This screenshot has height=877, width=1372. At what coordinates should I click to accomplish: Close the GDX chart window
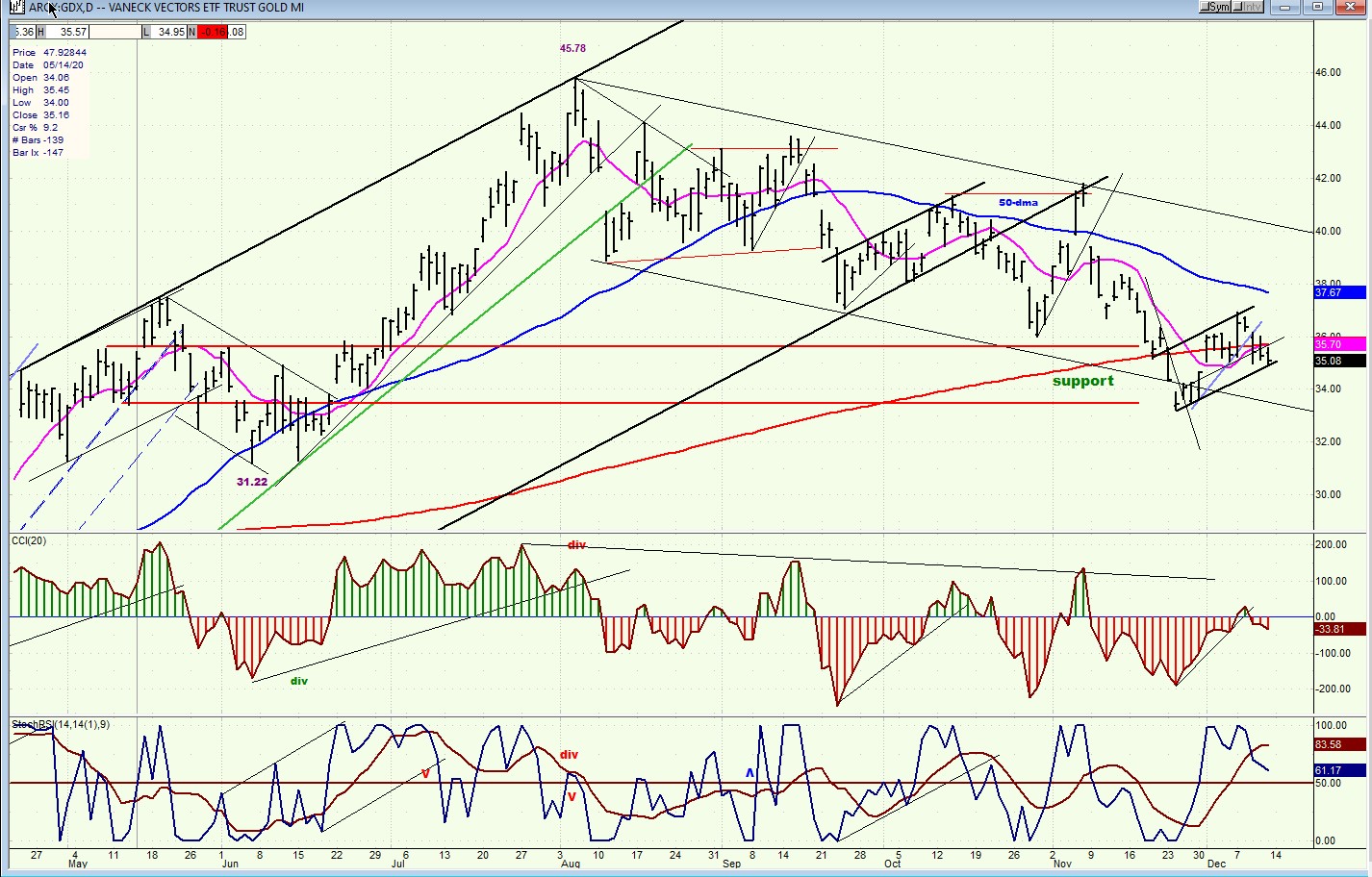tap(1350, 8)
